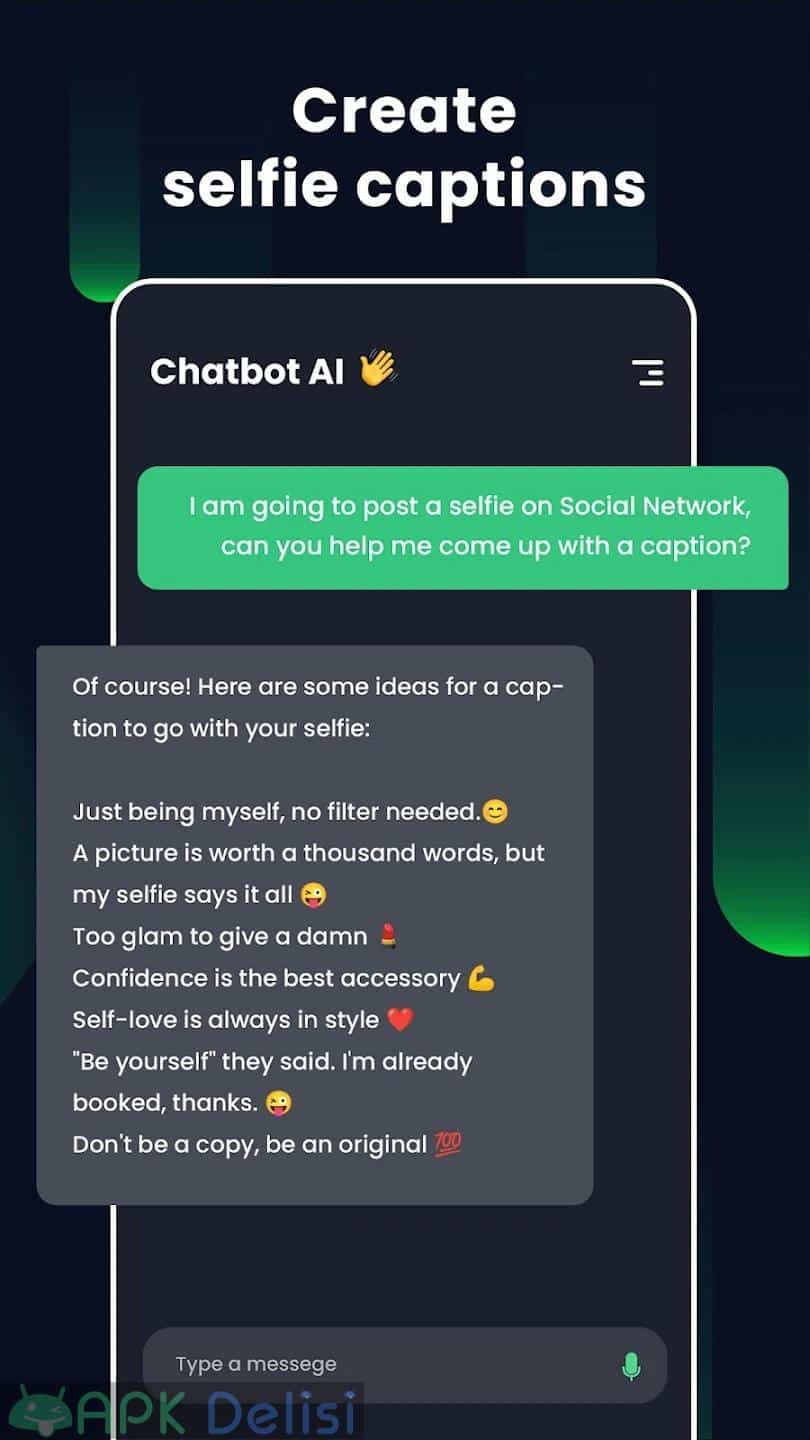The height and width of the screenshot is (1440, 810).
Task: Click the winking tongue emoji after "booked, thanks."
Action: click(279, 1103)
